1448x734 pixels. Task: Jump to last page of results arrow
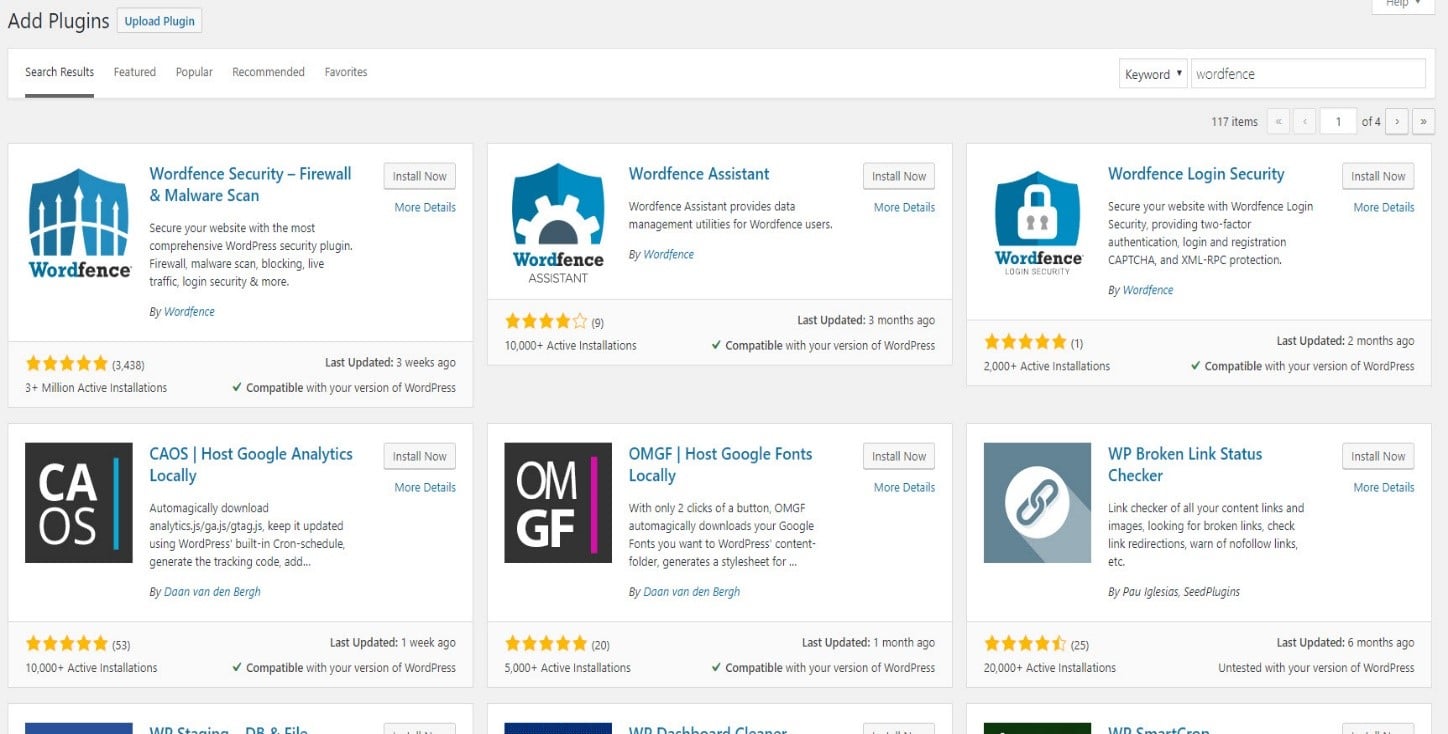tap(1423, 122)
